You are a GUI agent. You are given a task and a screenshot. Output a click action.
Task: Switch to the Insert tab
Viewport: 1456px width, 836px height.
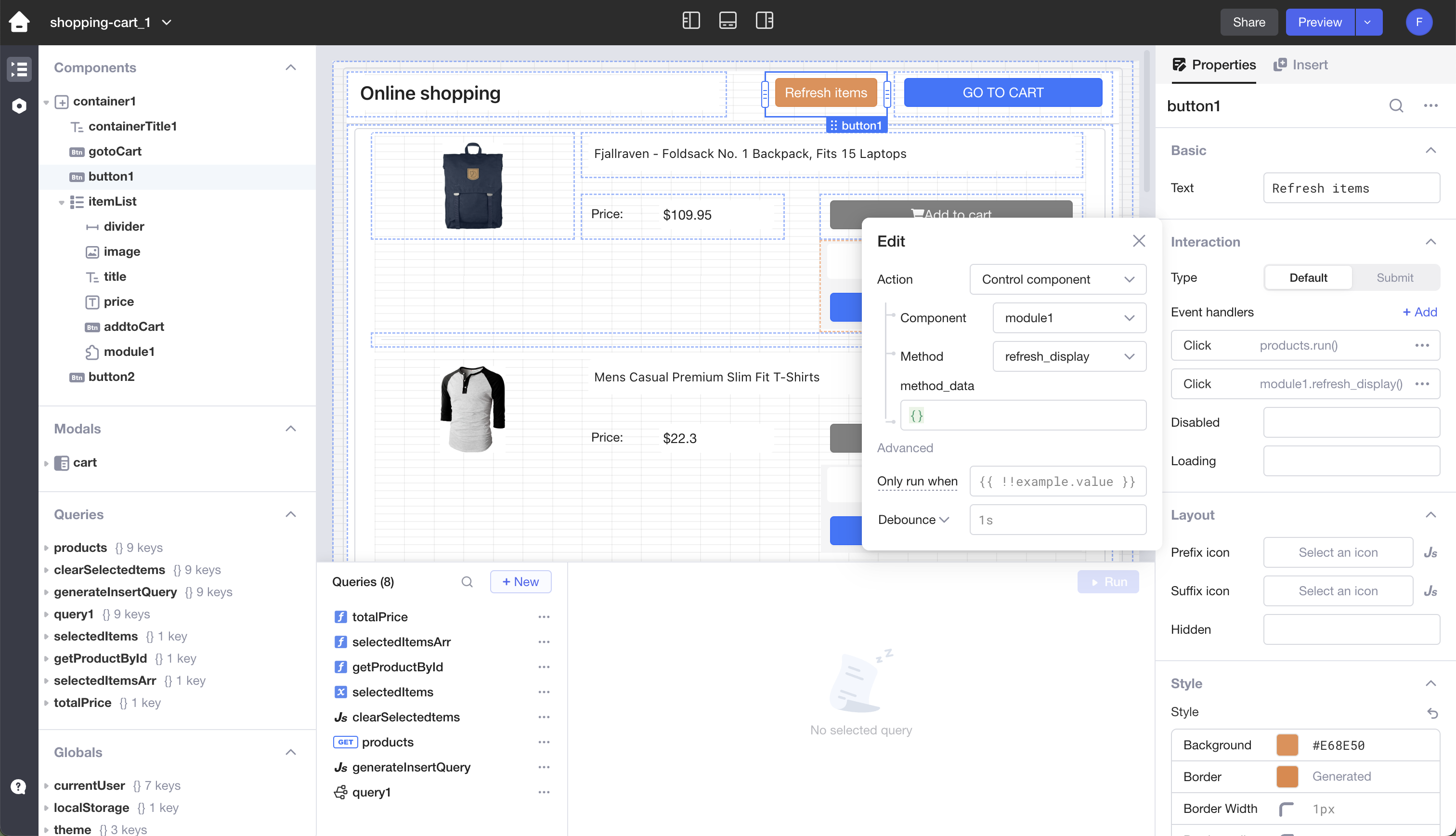tap(1300, 65)
